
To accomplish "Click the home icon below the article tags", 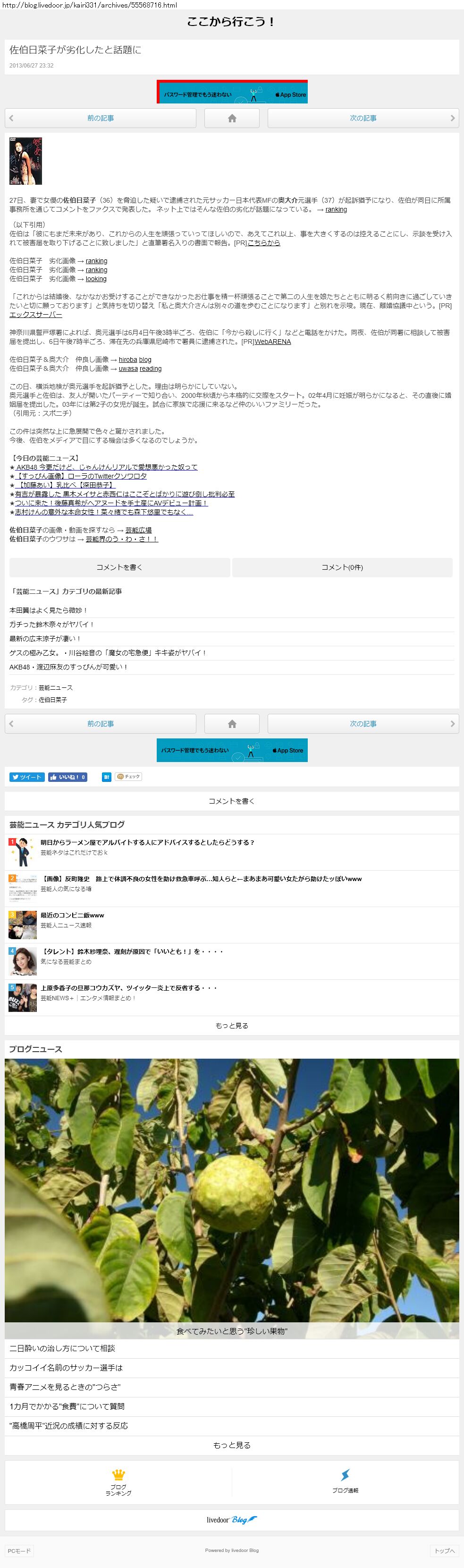I will pyautogui.click(x=232, y=724).
